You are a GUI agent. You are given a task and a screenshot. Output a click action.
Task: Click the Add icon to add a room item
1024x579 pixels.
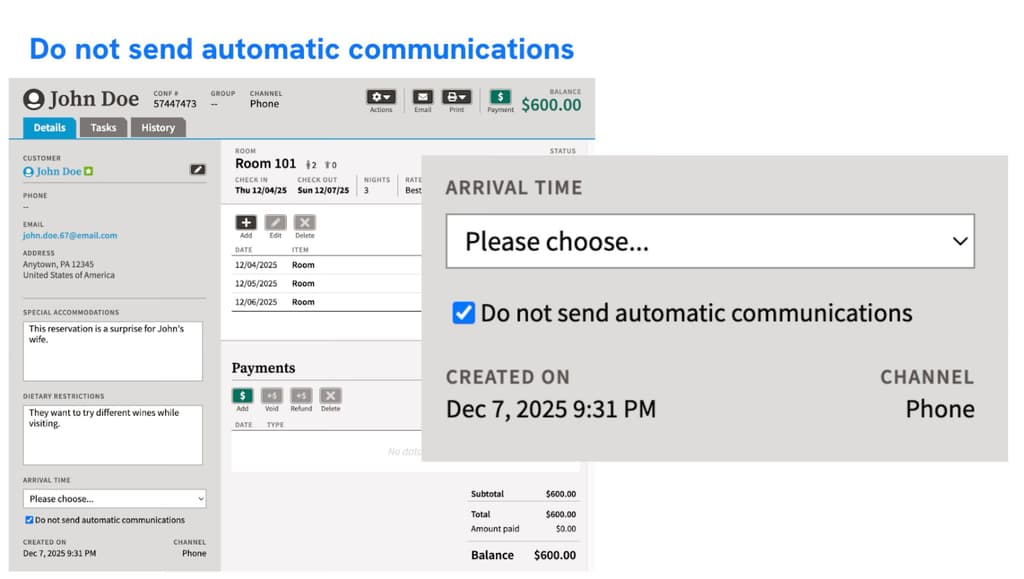(x=246, y=222)
